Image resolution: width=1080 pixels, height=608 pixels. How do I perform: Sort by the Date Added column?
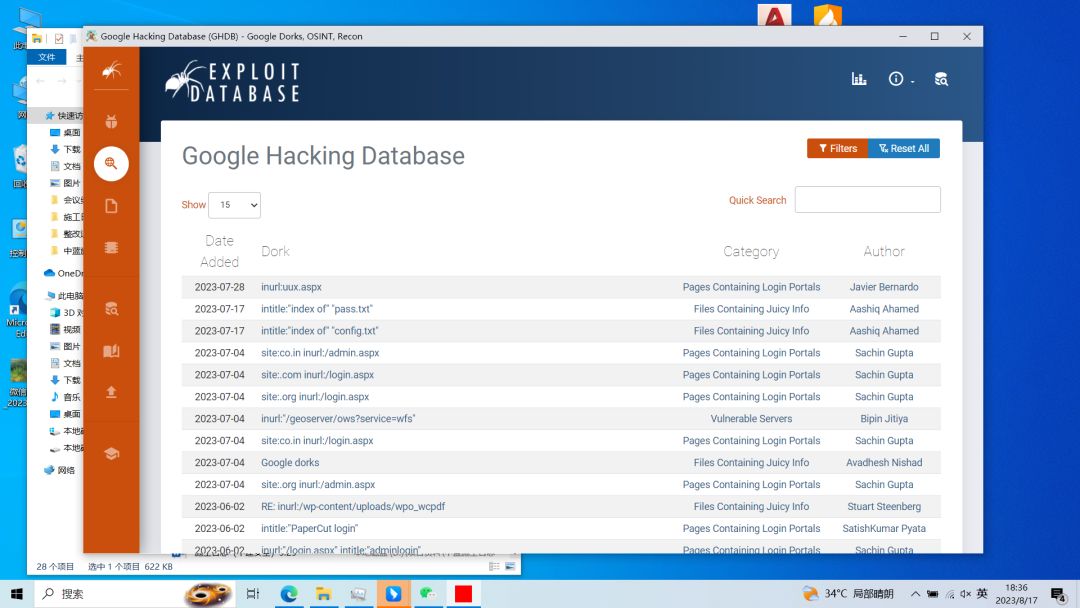point(219,251)
